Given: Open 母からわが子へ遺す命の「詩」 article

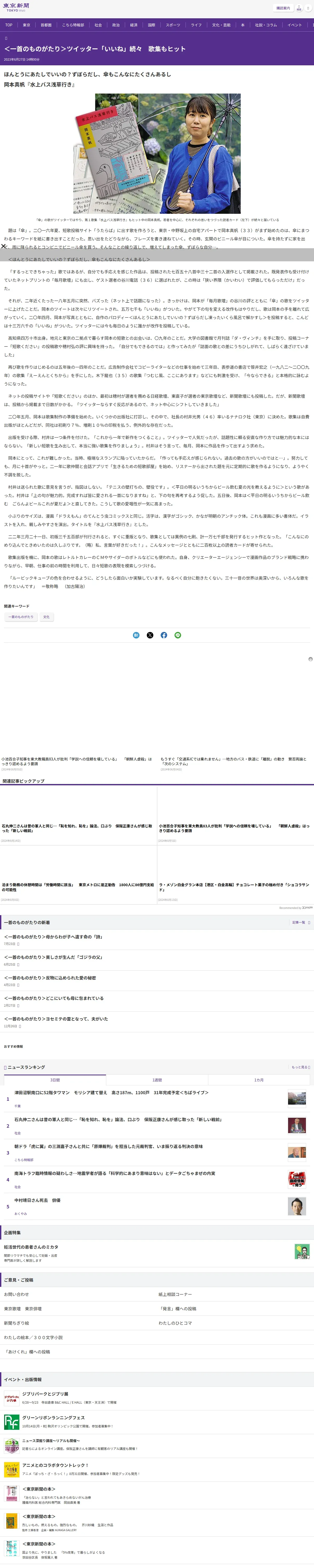Looking at the screenshot, I should (53, 937).
